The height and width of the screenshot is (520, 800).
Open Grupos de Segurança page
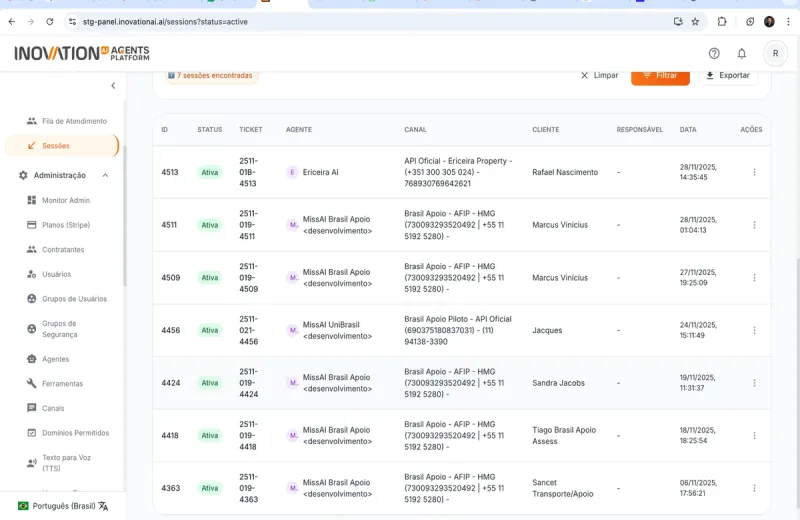pos(62,329)
